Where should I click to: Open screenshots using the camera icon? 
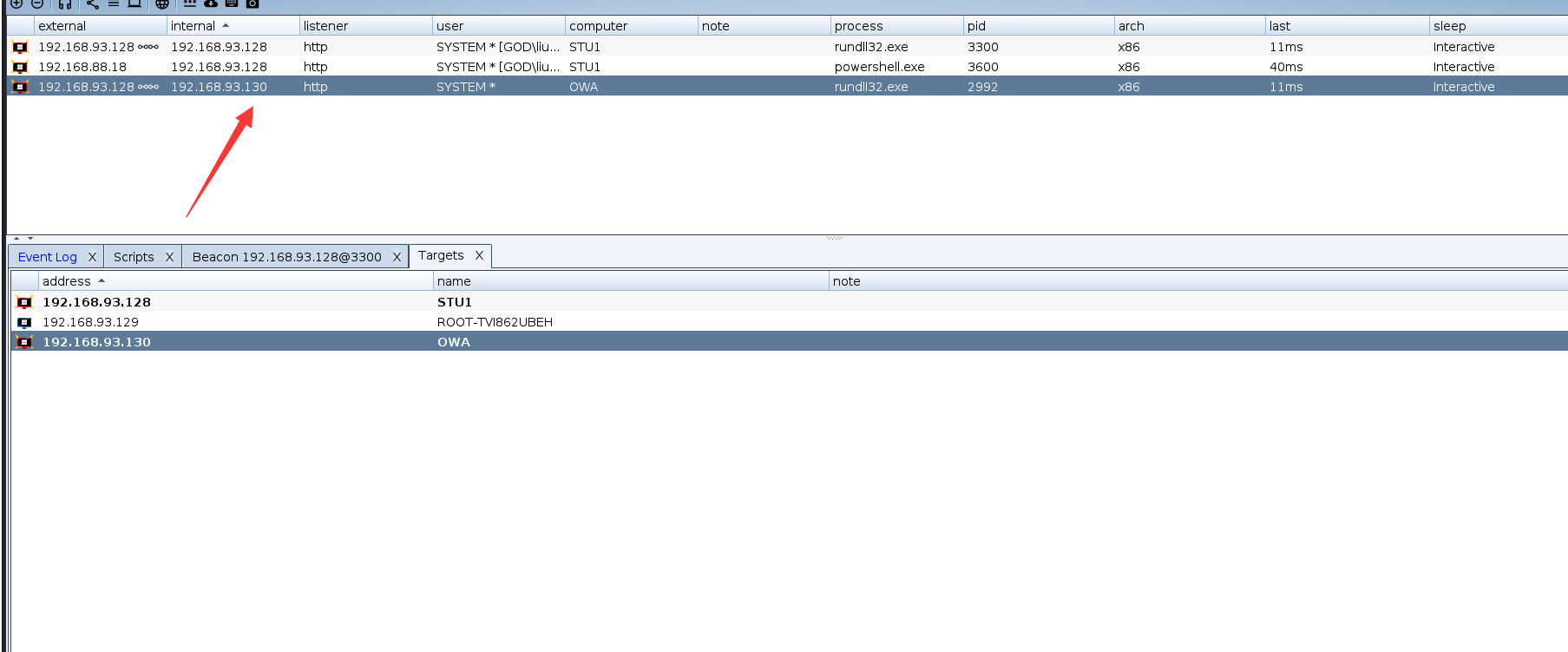coord(253,3)
